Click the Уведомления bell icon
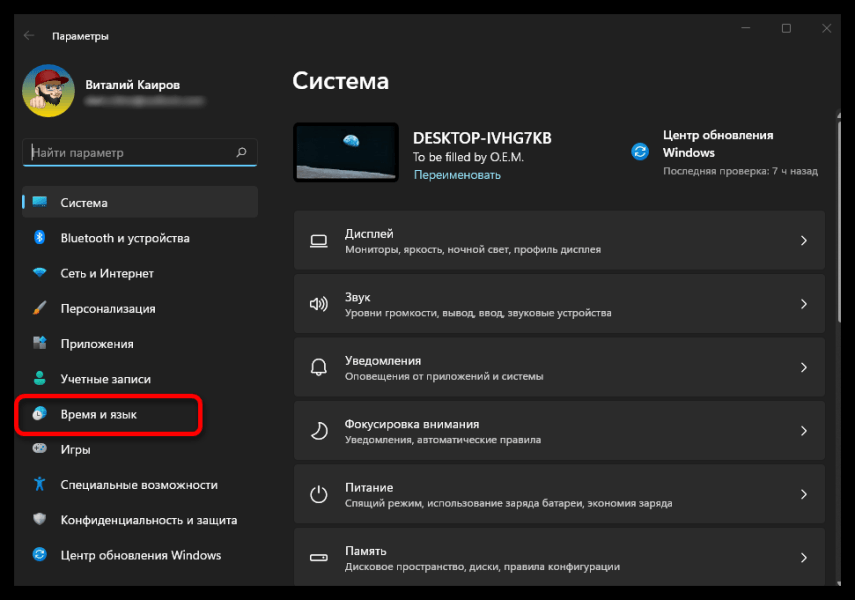The height and width of the screenshot is (600, 855). tap(318, 367)
